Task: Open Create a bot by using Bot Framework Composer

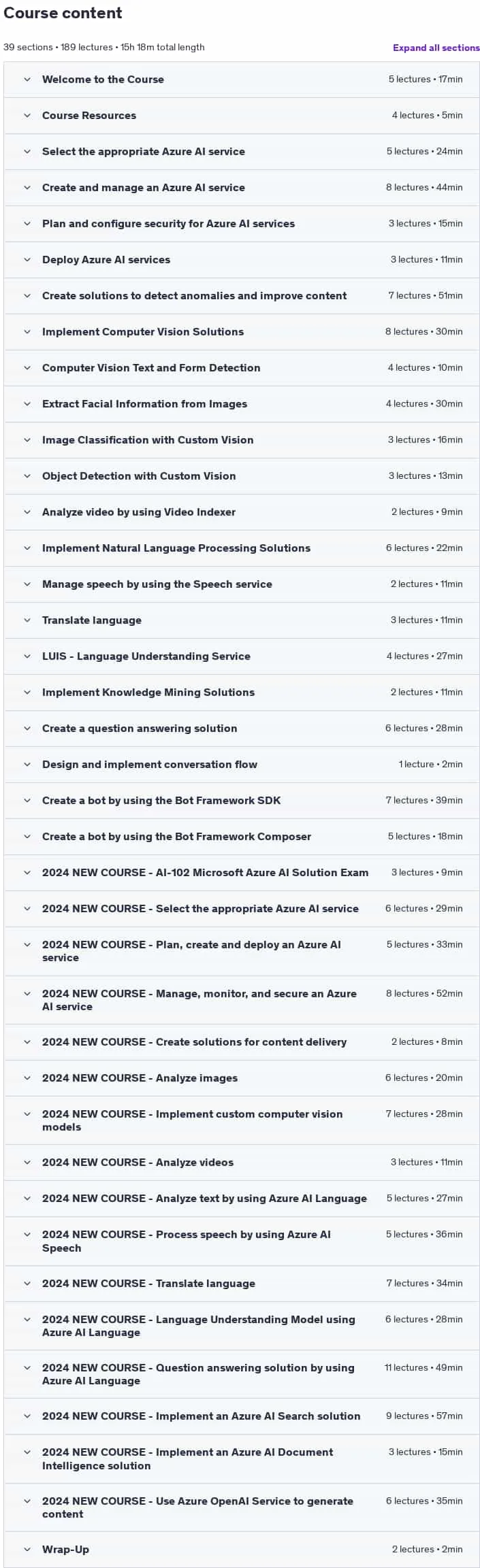Action: pos(242,837)
